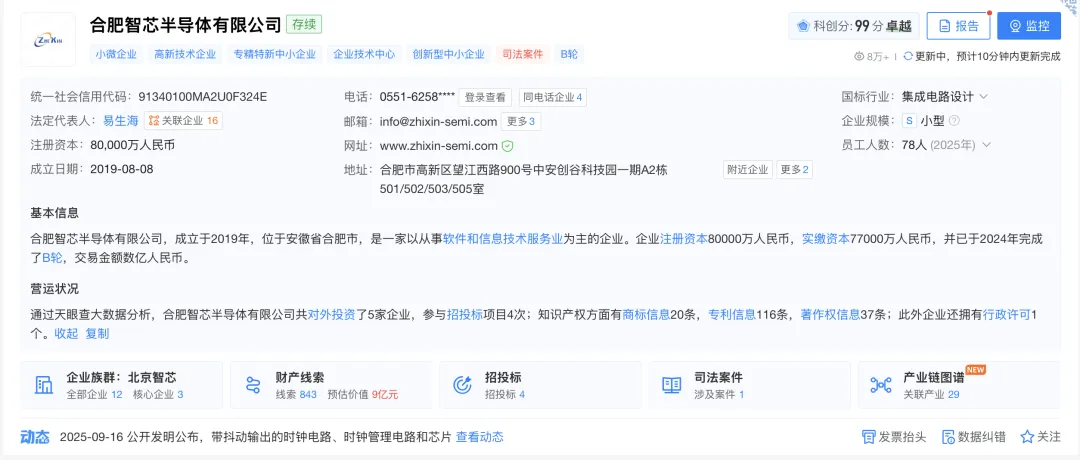Open 软件和信息技术服务业 link
This screenshot has width=1080, height=460.
503,239
